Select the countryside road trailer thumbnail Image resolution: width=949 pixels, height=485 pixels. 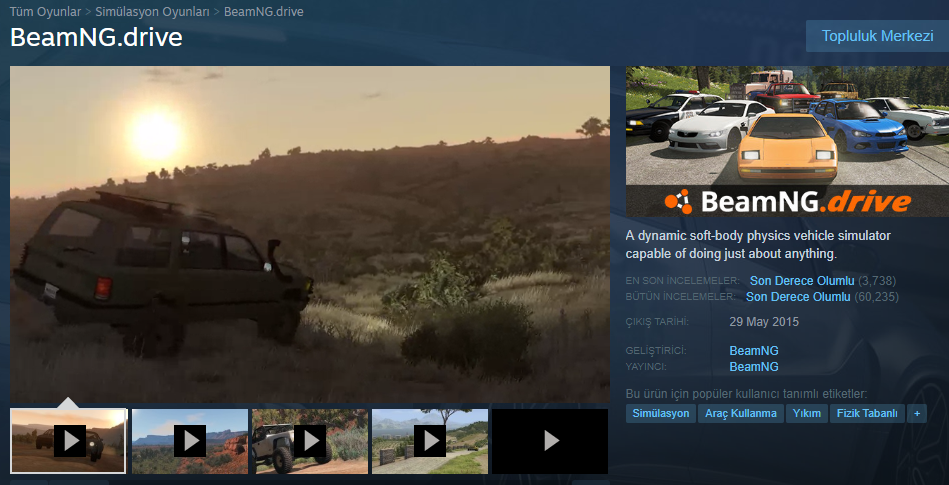[x=430, y=441]
